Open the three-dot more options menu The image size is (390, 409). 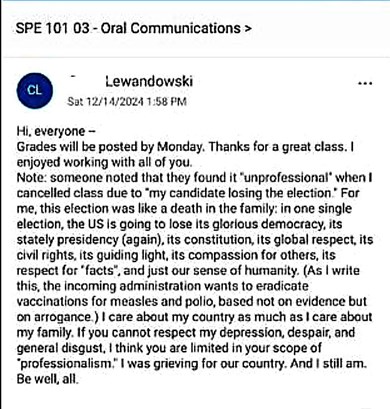coord(365,84)
